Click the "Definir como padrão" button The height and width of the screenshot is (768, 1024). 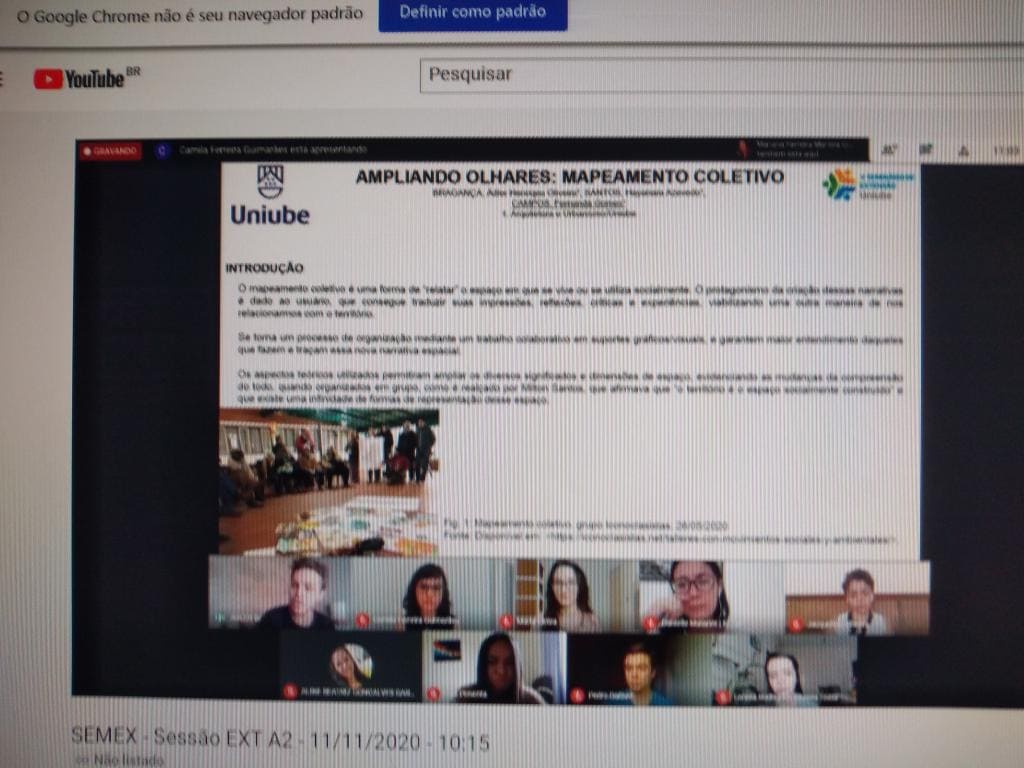[472, 13]
